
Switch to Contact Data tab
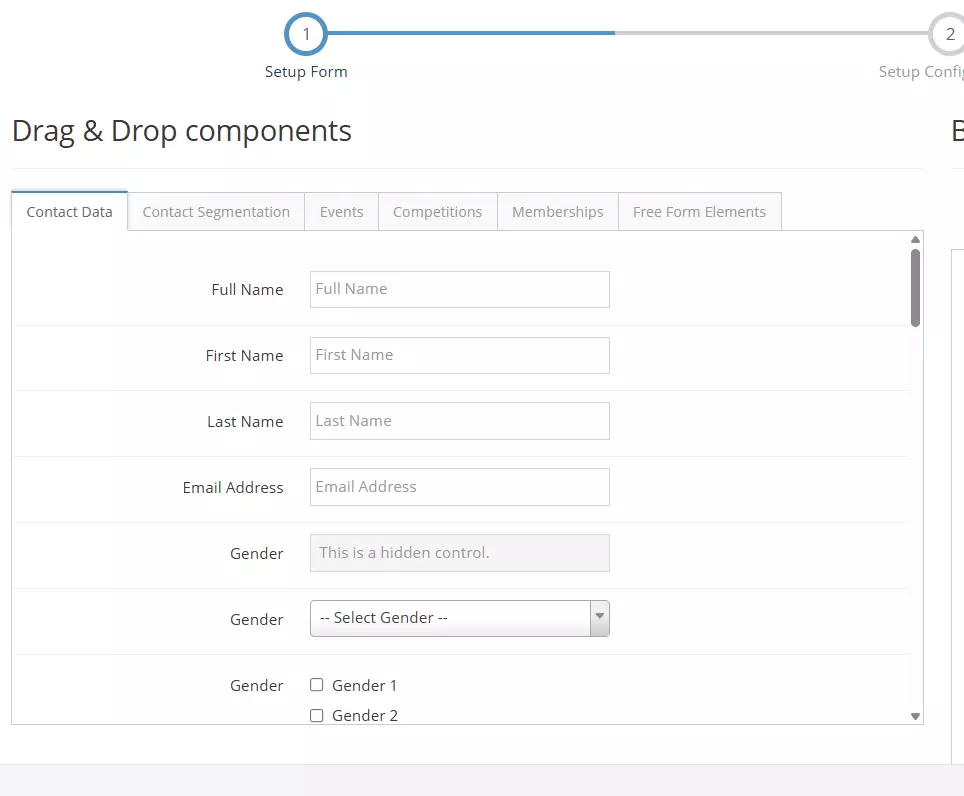(69, 212)
